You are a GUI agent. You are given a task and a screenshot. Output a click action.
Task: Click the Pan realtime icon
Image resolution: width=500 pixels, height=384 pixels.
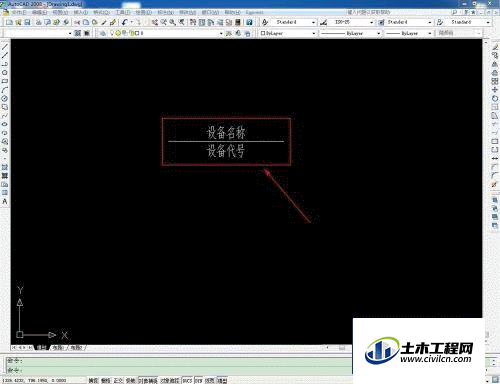[x=154, y=22]
